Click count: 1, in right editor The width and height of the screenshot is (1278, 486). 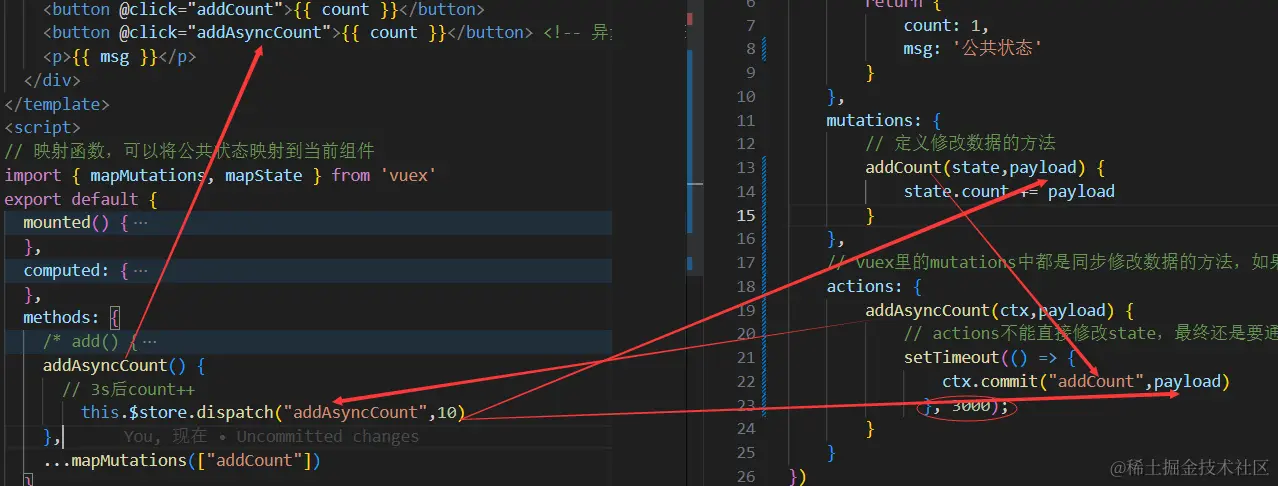[x=946, y=25]
